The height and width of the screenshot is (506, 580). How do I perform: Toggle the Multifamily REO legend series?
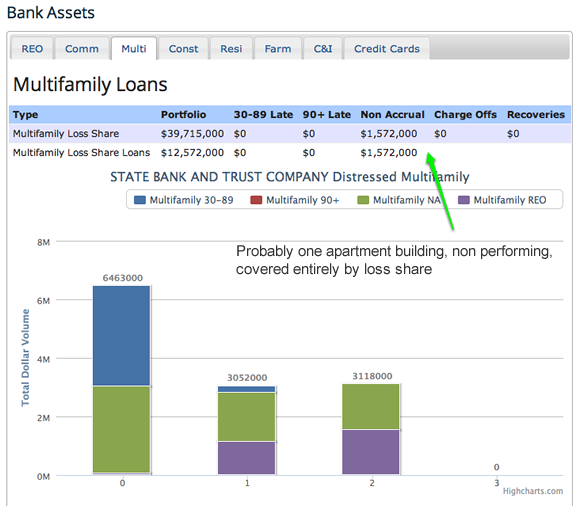click(x=502, y=200)
